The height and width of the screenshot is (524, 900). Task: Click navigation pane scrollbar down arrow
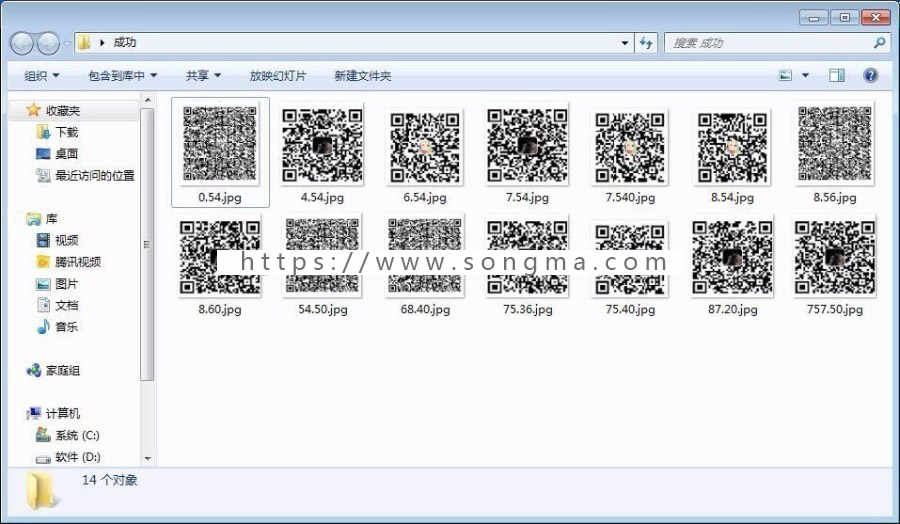(x=148, y=459)
